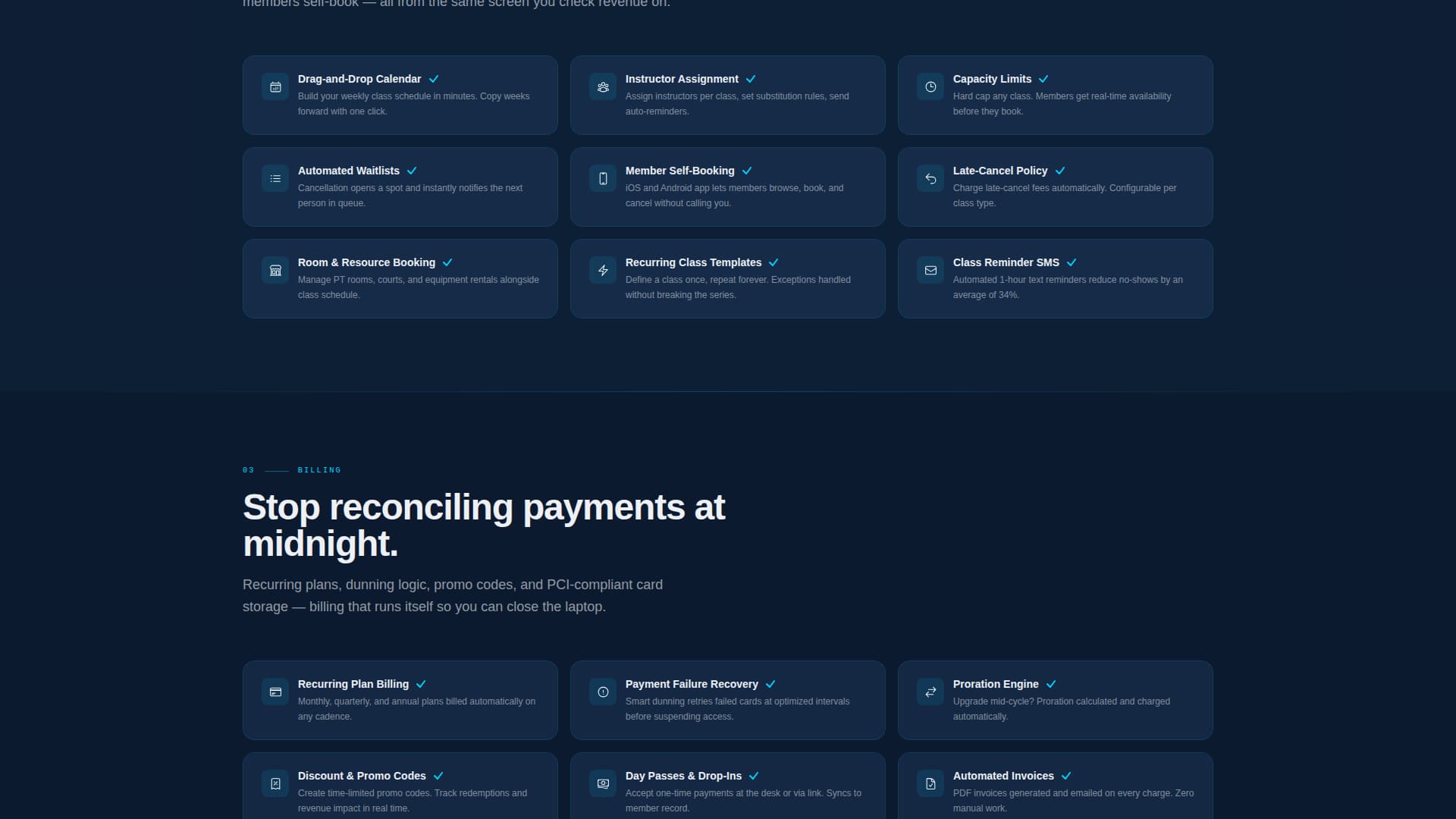Click the Automated Invoices document icon

930,784
